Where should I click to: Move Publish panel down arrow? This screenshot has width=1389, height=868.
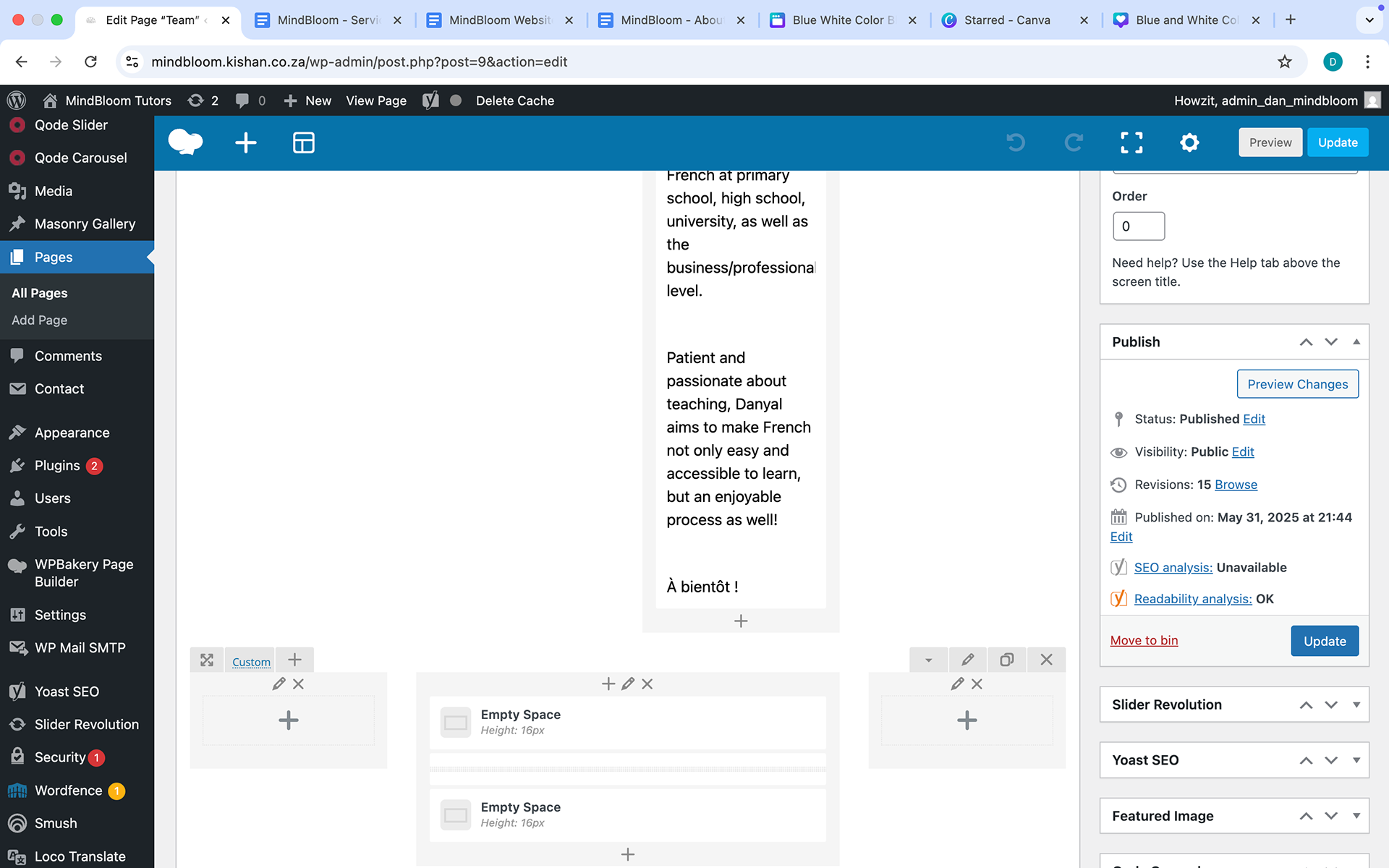pos(1331,342)
